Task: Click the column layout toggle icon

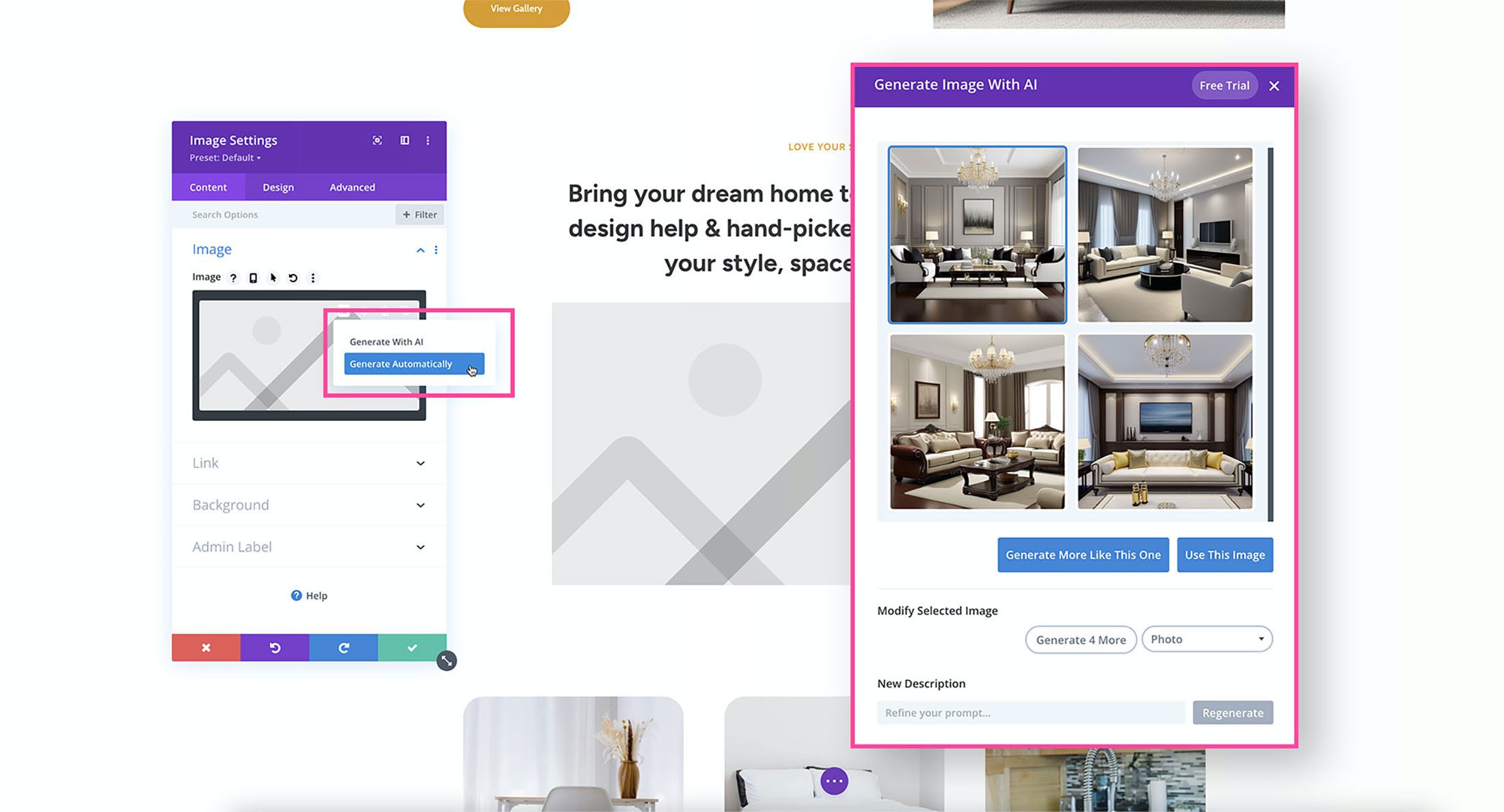Action: pos(404,140)
